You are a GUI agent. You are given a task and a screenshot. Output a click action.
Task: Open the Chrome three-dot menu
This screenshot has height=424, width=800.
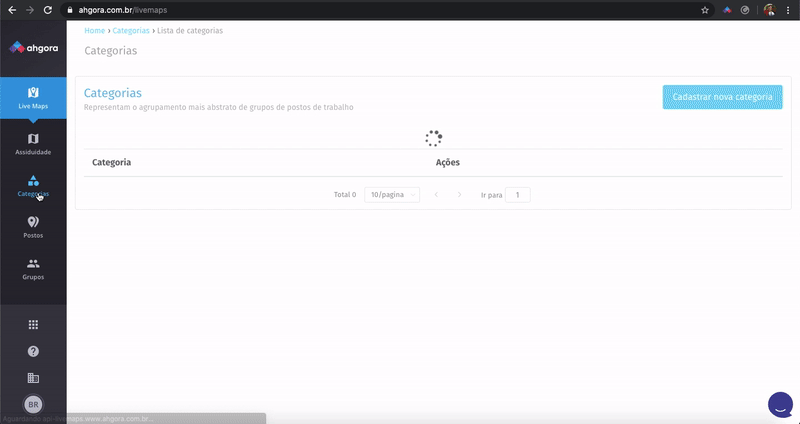pyautogui.click(x=788, y=10)
